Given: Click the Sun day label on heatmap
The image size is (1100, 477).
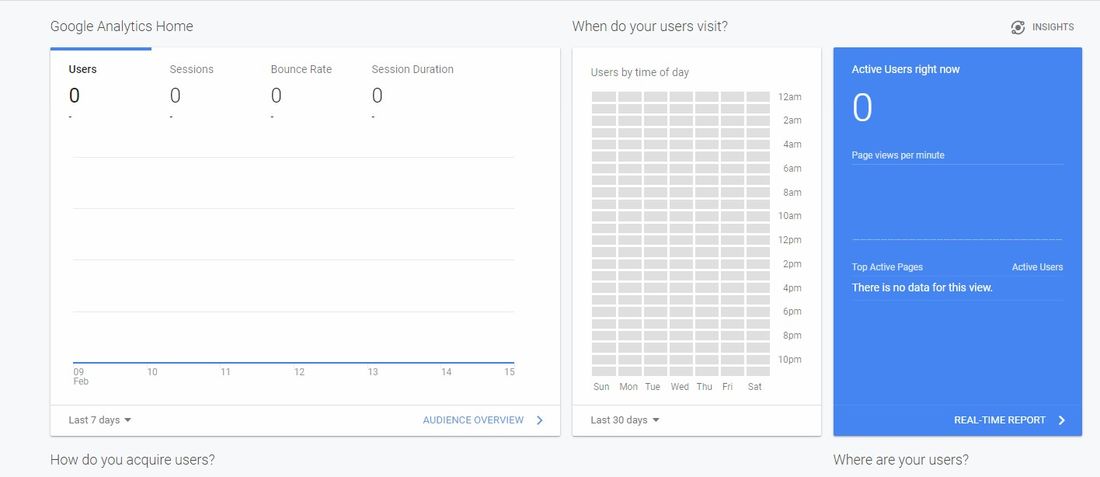Looking at the screenshot, I should click(x=601, y=387).
